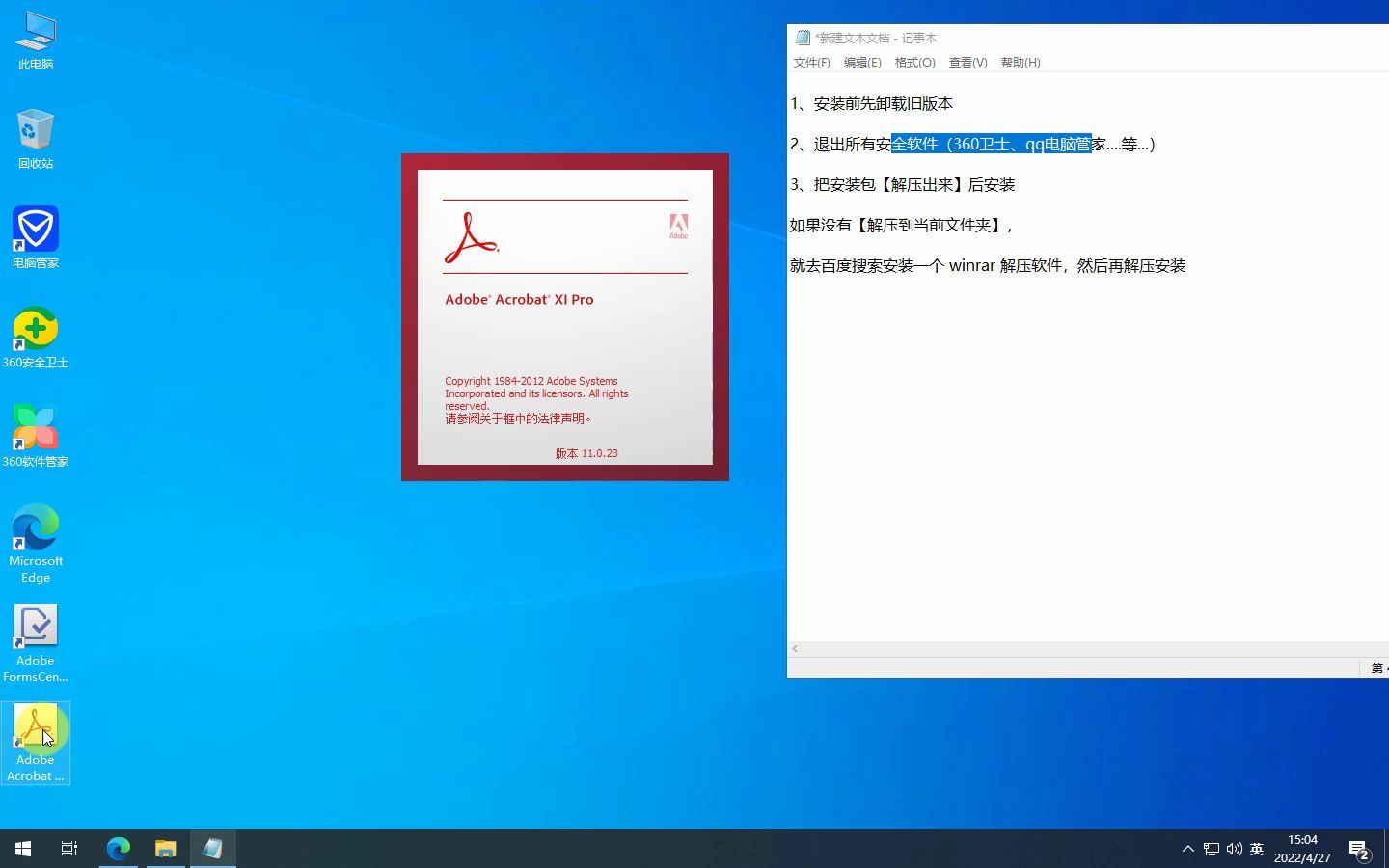Click the 请参阅关于框中的法律声明 line

pyautogui.click(x=518, y=419)
